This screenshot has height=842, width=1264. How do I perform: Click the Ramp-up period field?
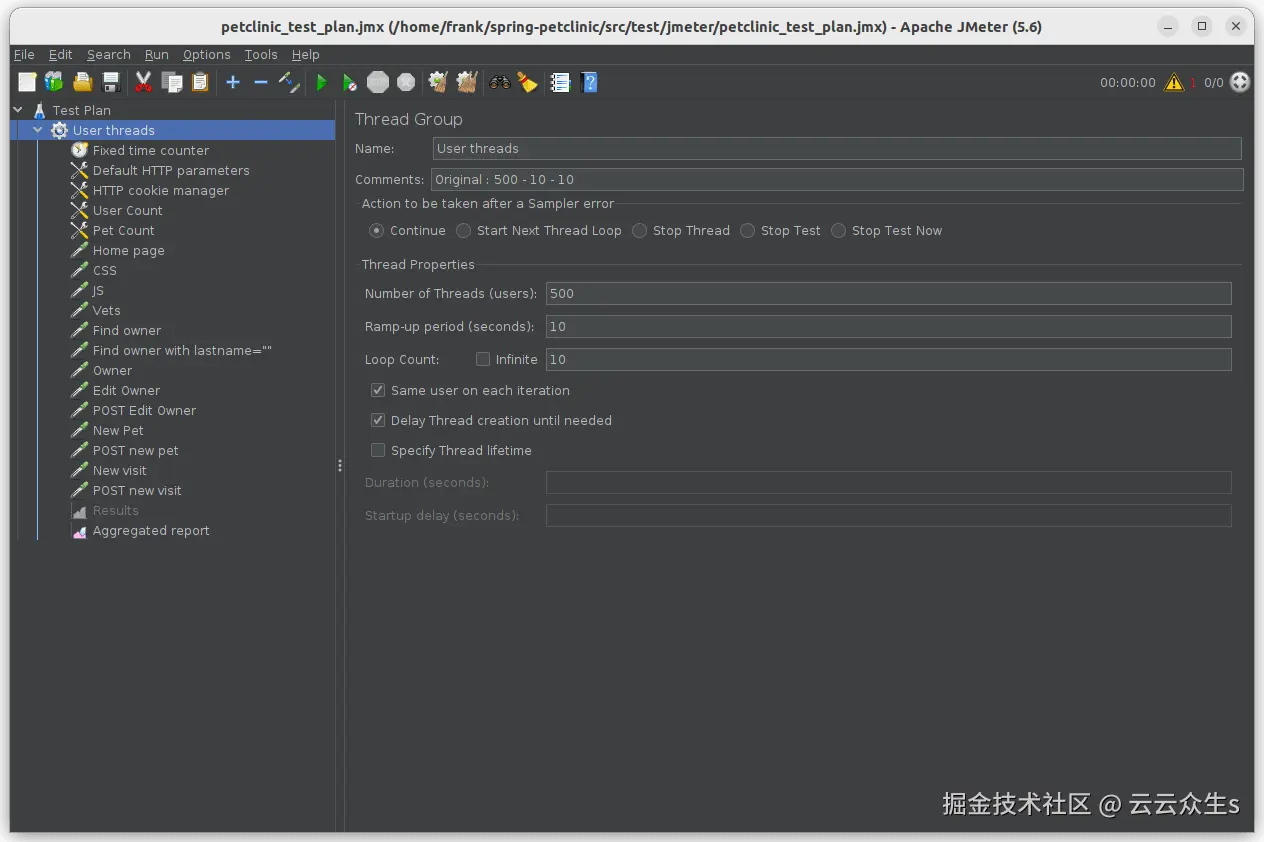(888, 326)
